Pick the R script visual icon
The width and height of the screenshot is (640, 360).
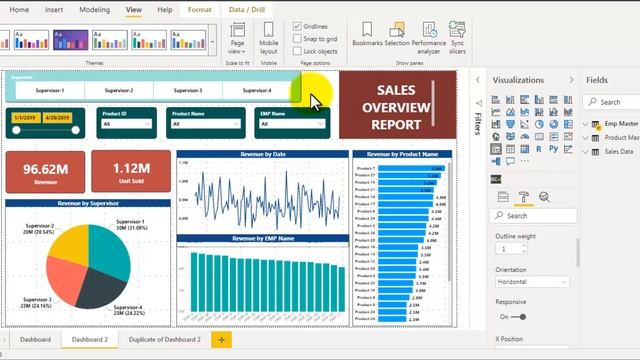[x=539, y=149]
